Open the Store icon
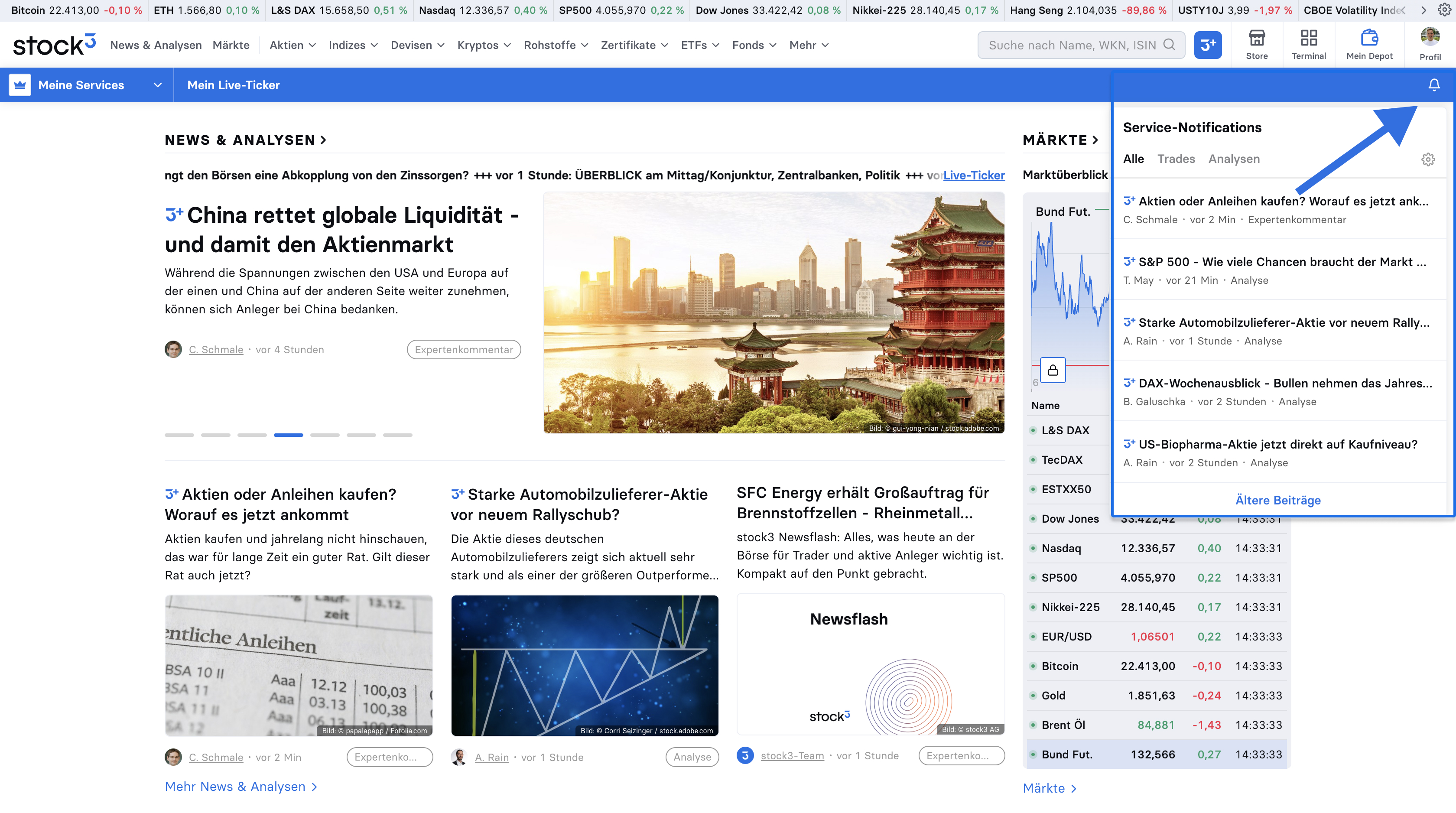The image size is (1456, 813). [x=1257, y=45]
